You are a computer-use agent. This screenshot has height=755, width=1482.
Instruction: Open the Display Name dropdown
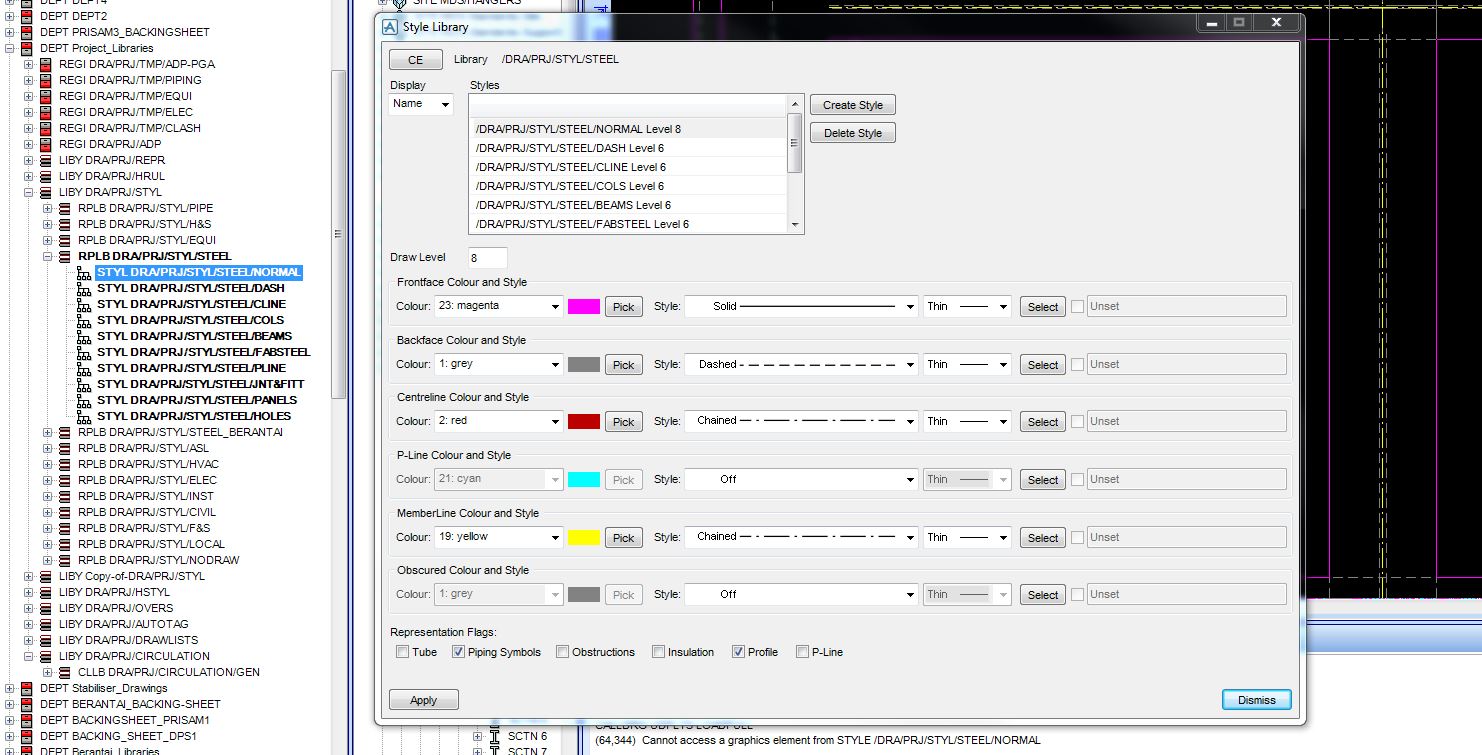tap(421, 104)
